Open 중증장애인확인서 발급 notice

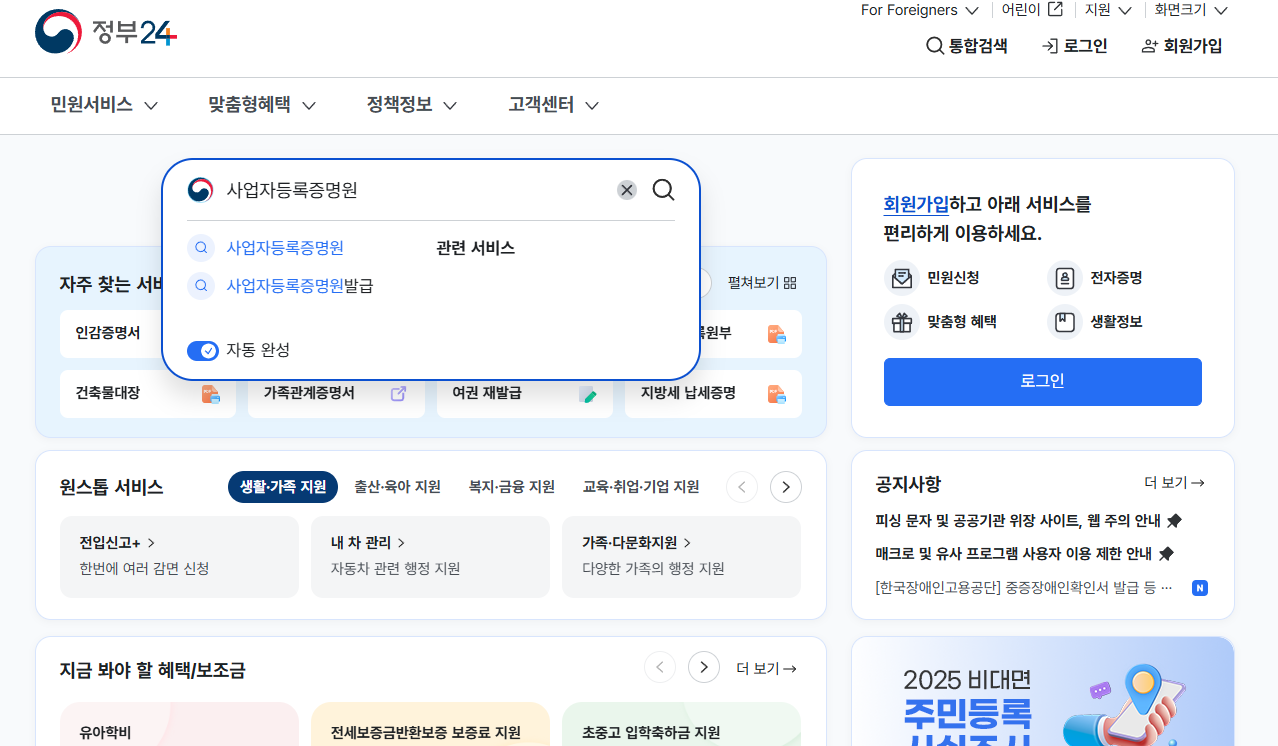coord(1023,588)
